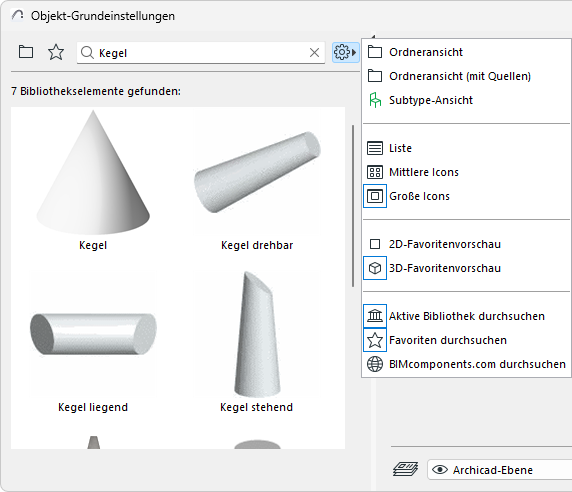Click the Archicad logo in title bar
The image size is (572, 492).
tap(17, 15)
